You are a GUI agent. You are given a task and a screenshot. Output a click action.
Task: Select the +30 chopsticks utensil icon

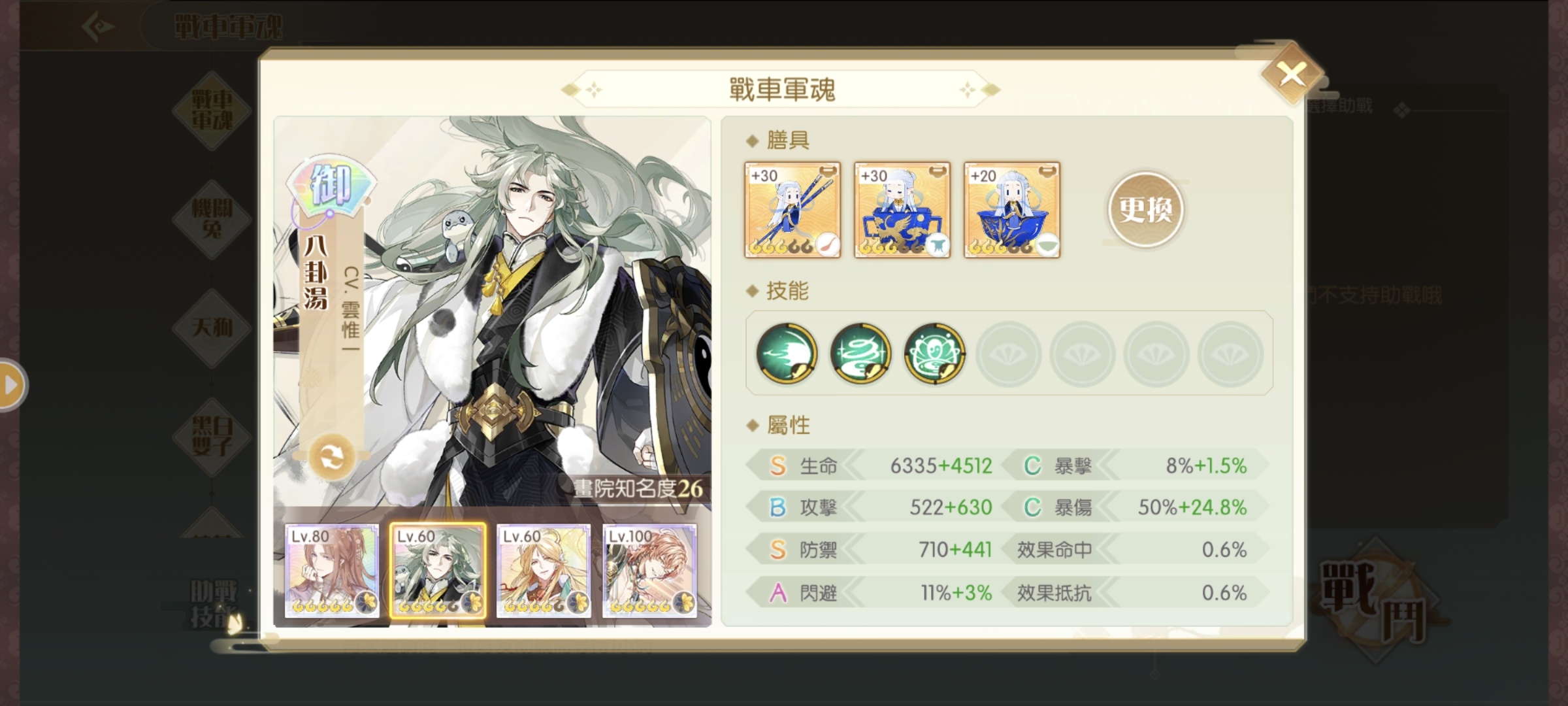point(792,210)
